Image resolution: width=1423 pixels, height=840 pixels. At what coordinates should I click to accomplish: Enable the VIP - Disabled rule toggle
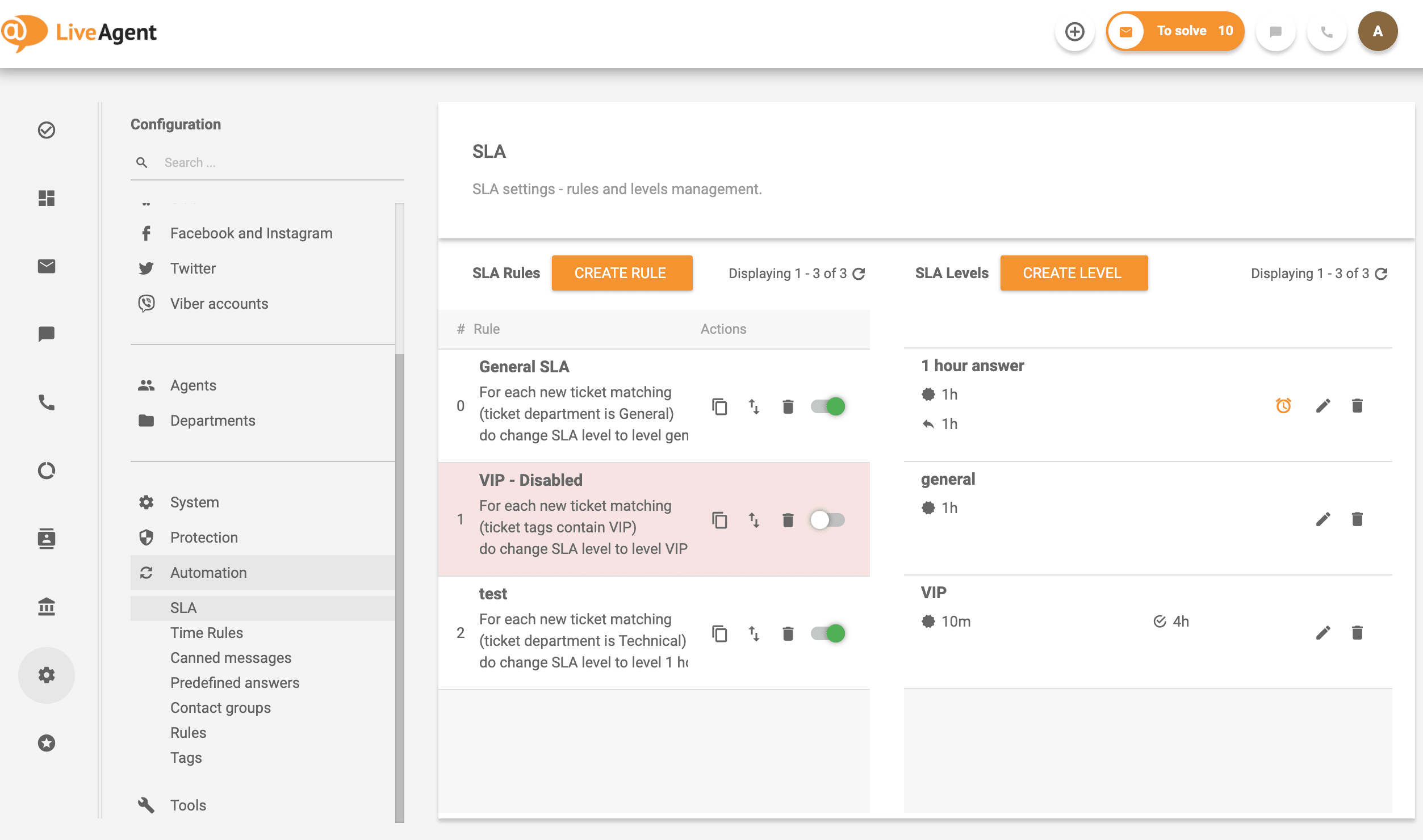click(827, 519)
